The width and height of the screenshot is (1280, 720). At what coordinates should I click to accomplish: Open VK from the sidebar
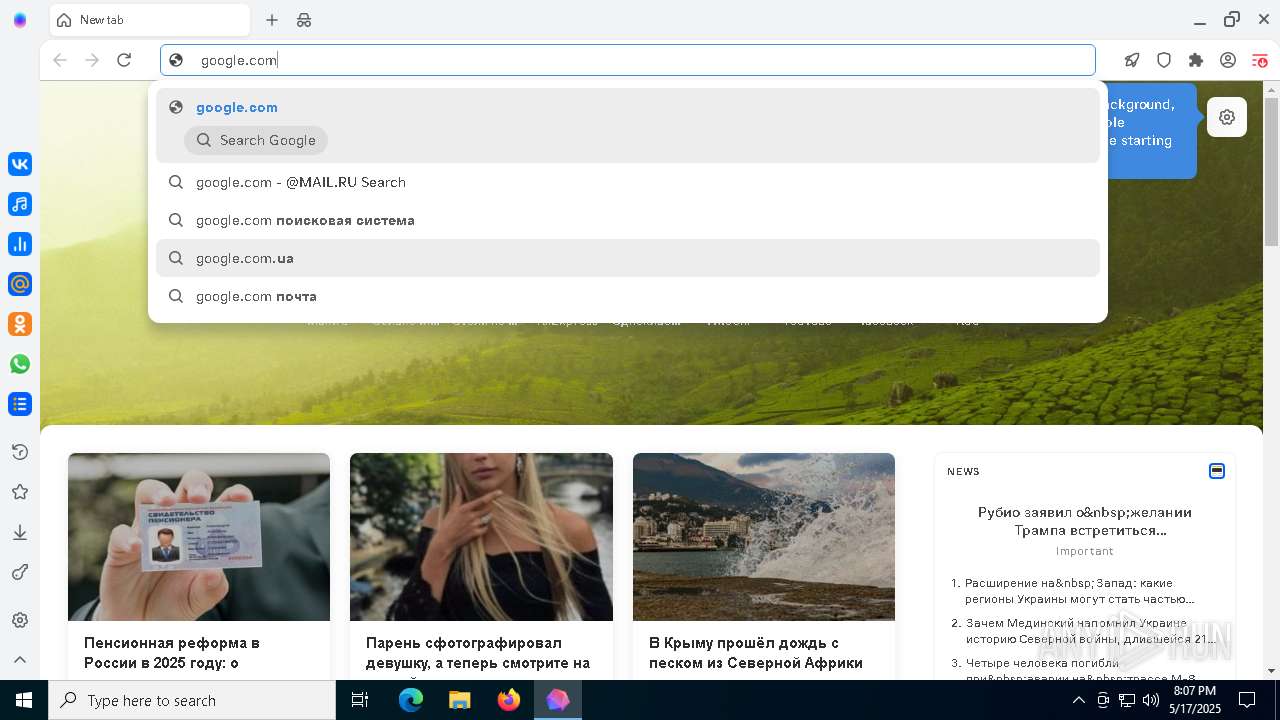[x=20, y=164]
